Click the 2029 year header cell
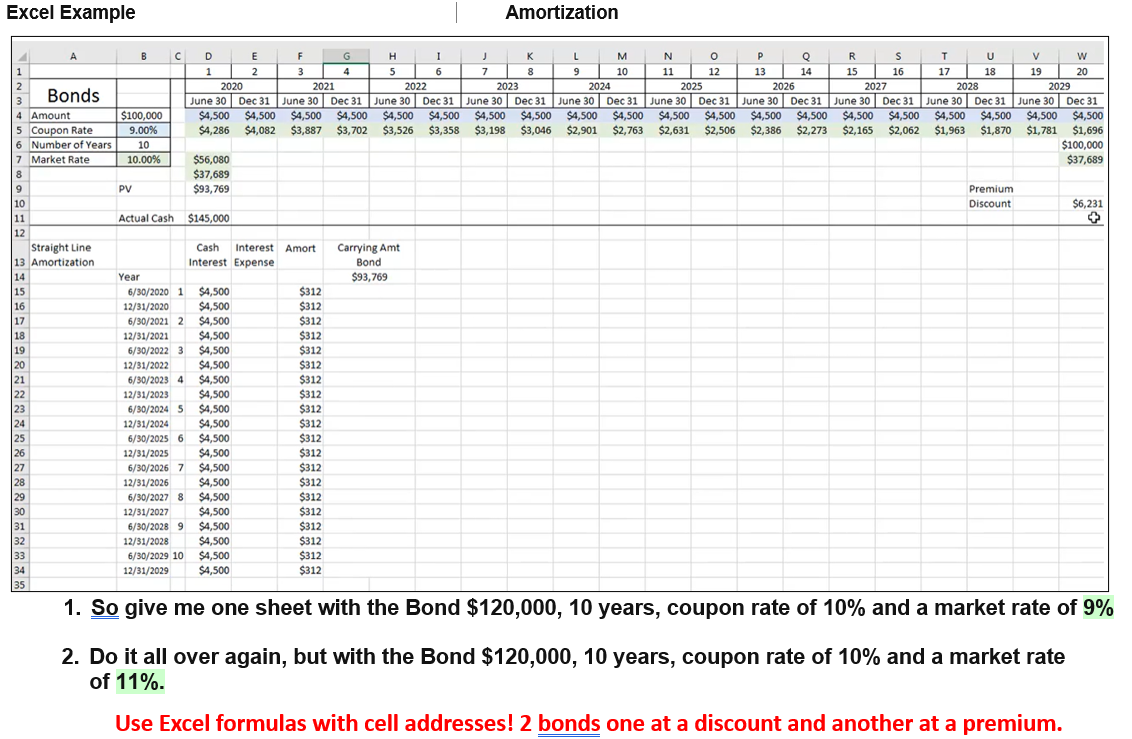Viewport: 1132px width, 739px height. [x=1059, y=86]
